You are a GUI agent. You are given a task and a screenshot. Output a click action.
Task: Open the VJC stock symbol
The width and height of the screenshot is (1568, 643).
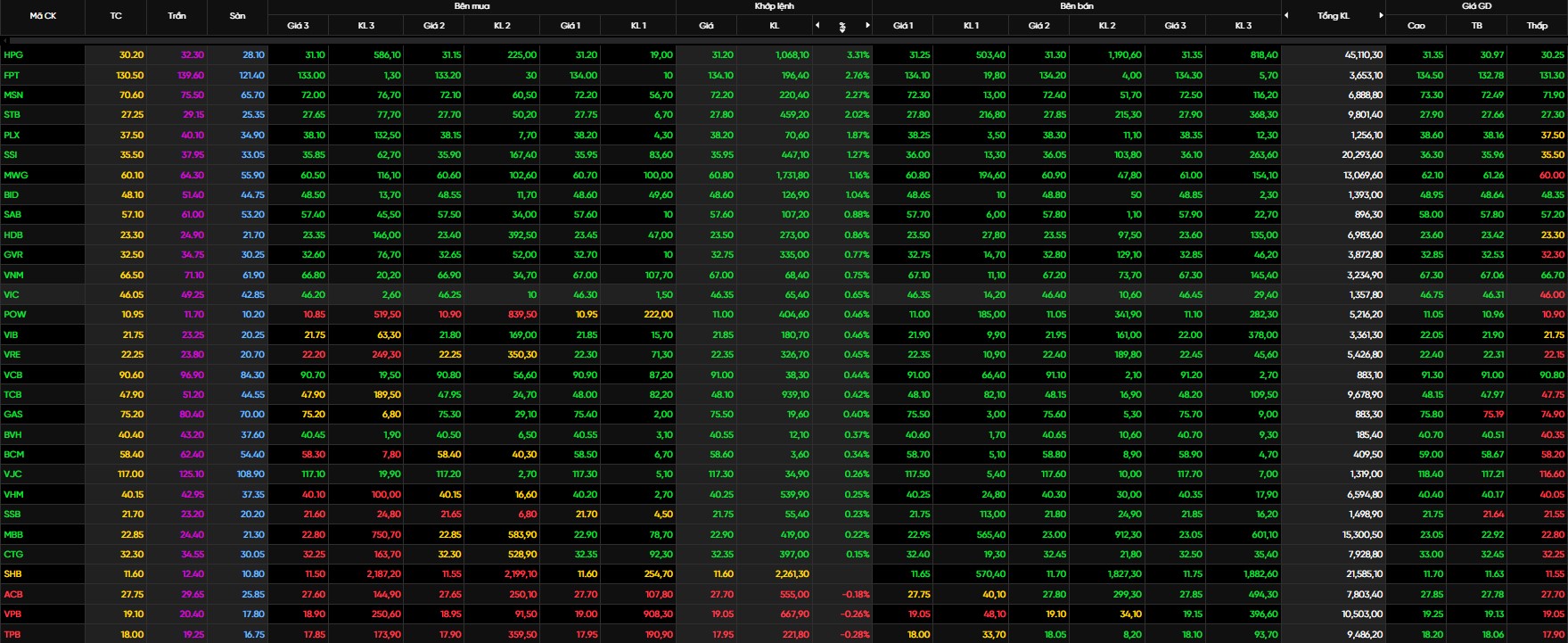coord(12,474)
